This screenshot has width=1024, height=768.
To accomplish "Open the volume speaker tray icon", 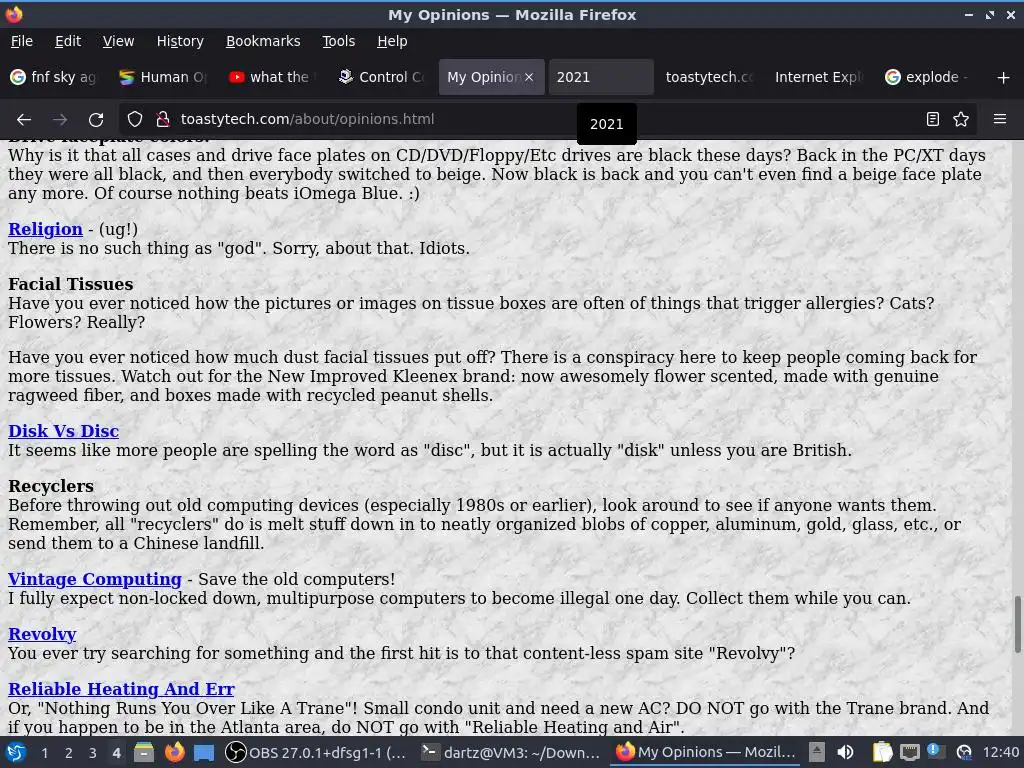I will tap(845, 752).
